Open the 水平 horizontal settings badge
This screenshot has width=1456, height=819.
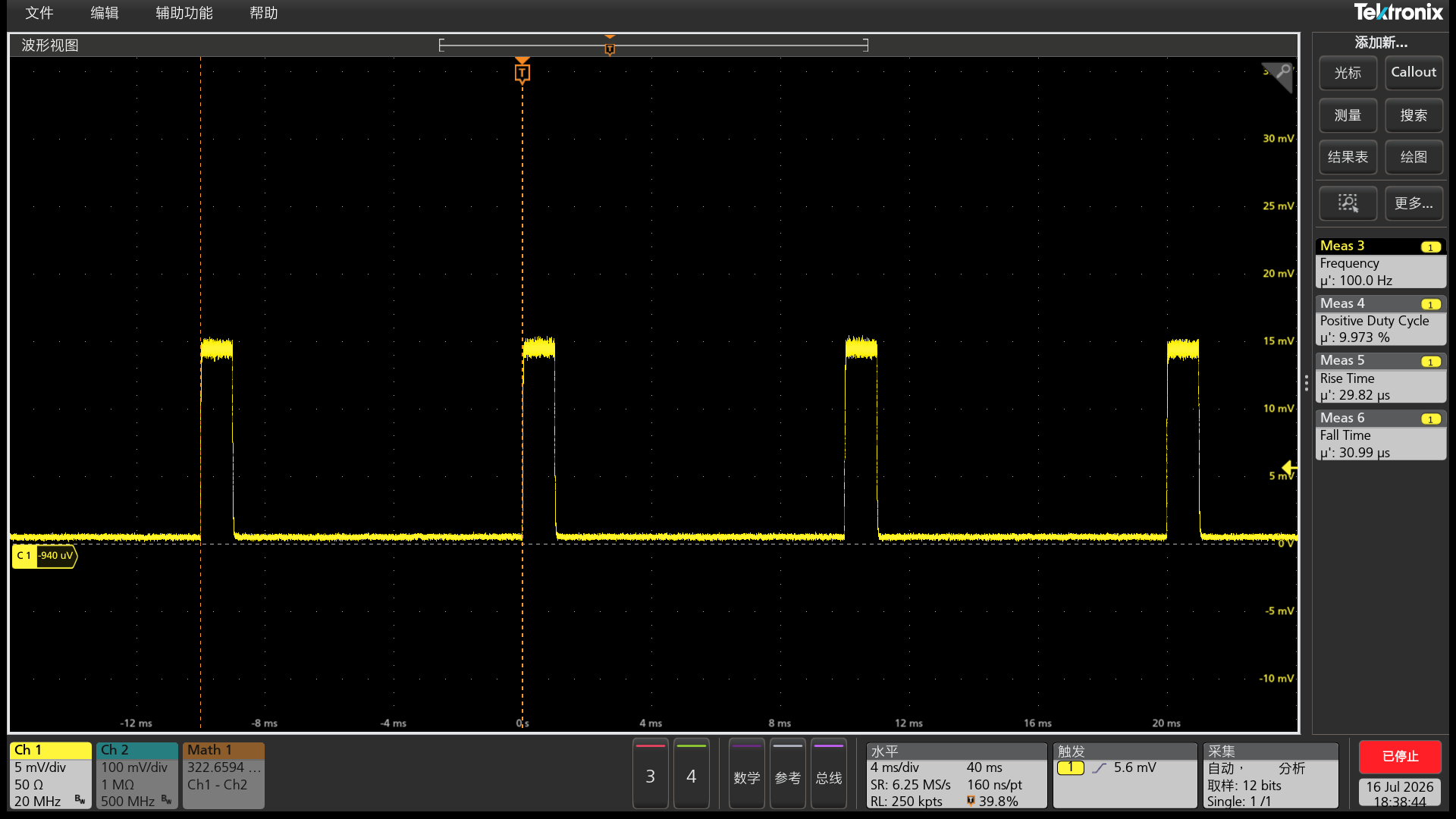coord(955,775)
